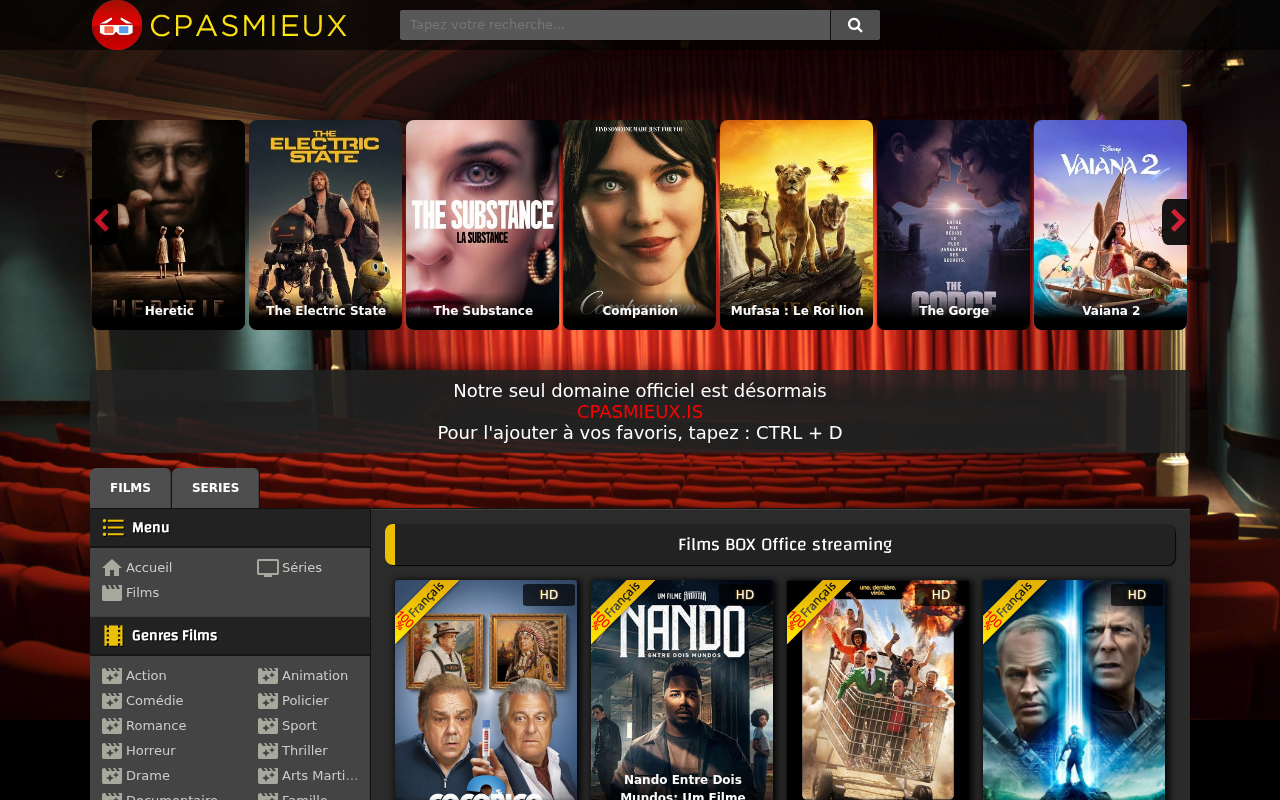
Task: Click the Comédie genre icon
Action: (x=112, y=701)
